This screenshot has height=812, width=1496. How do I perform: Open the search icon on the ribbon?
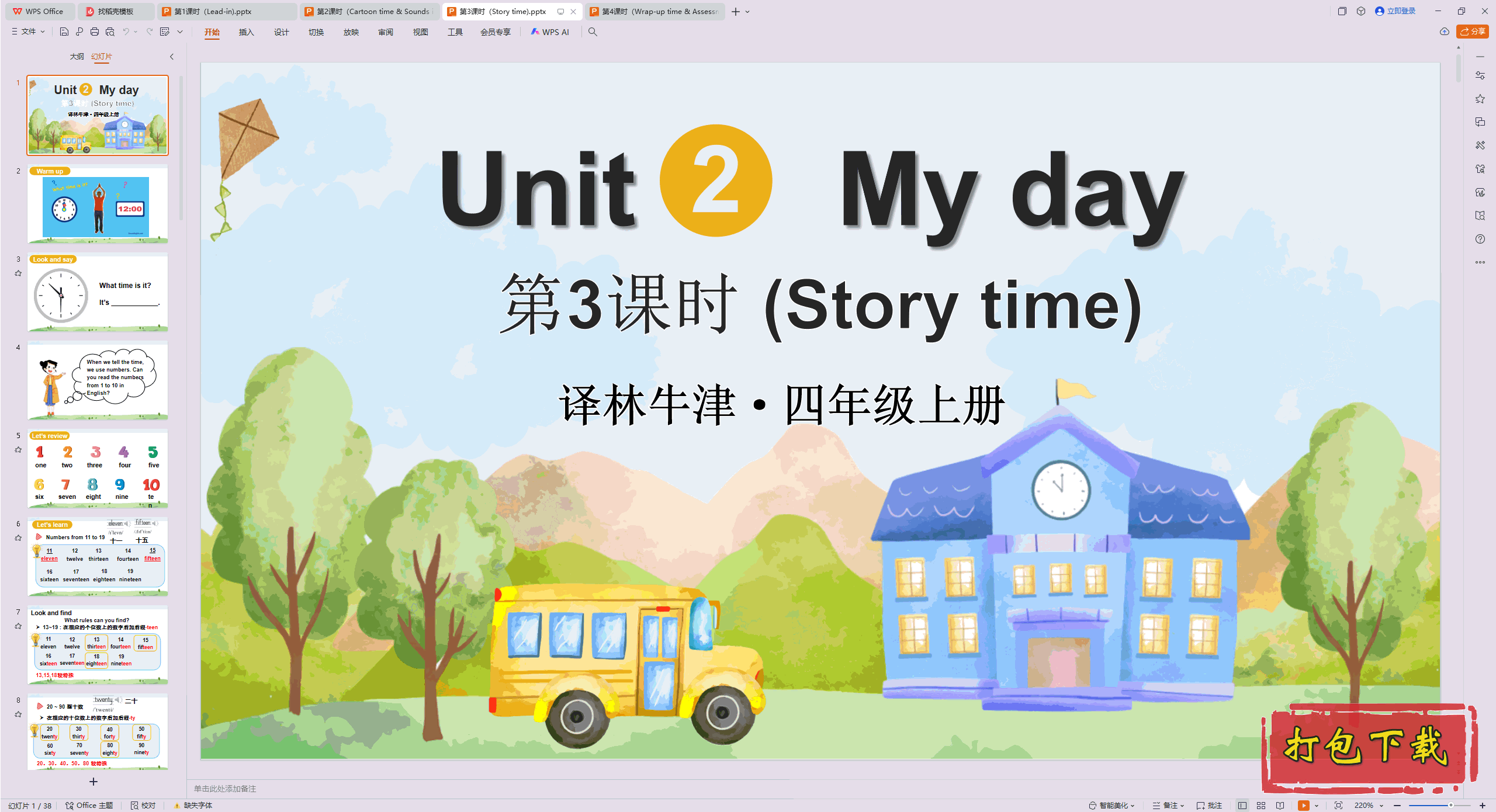(593, 32)
